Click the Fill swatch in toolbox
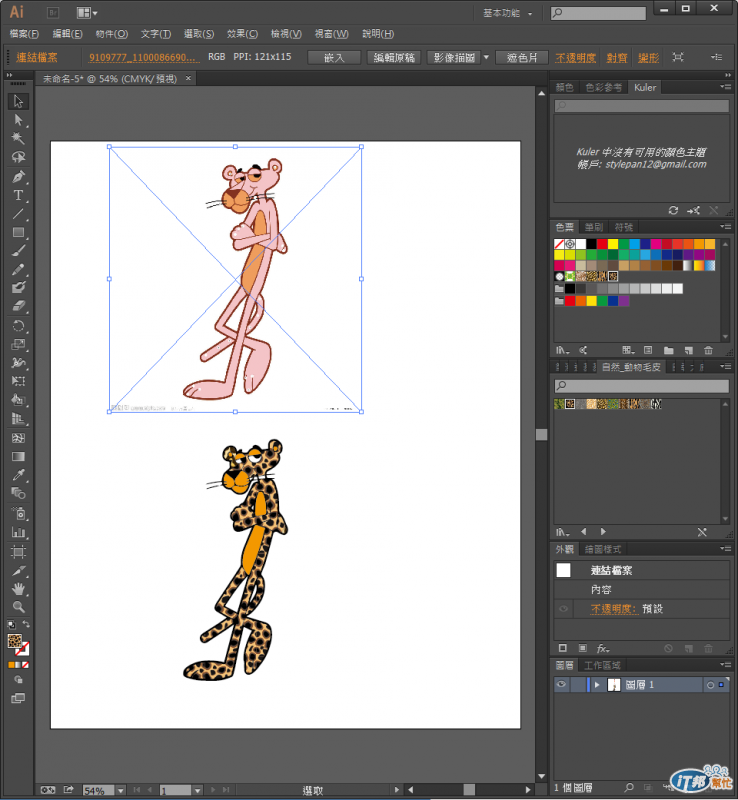 coord(15,641)
